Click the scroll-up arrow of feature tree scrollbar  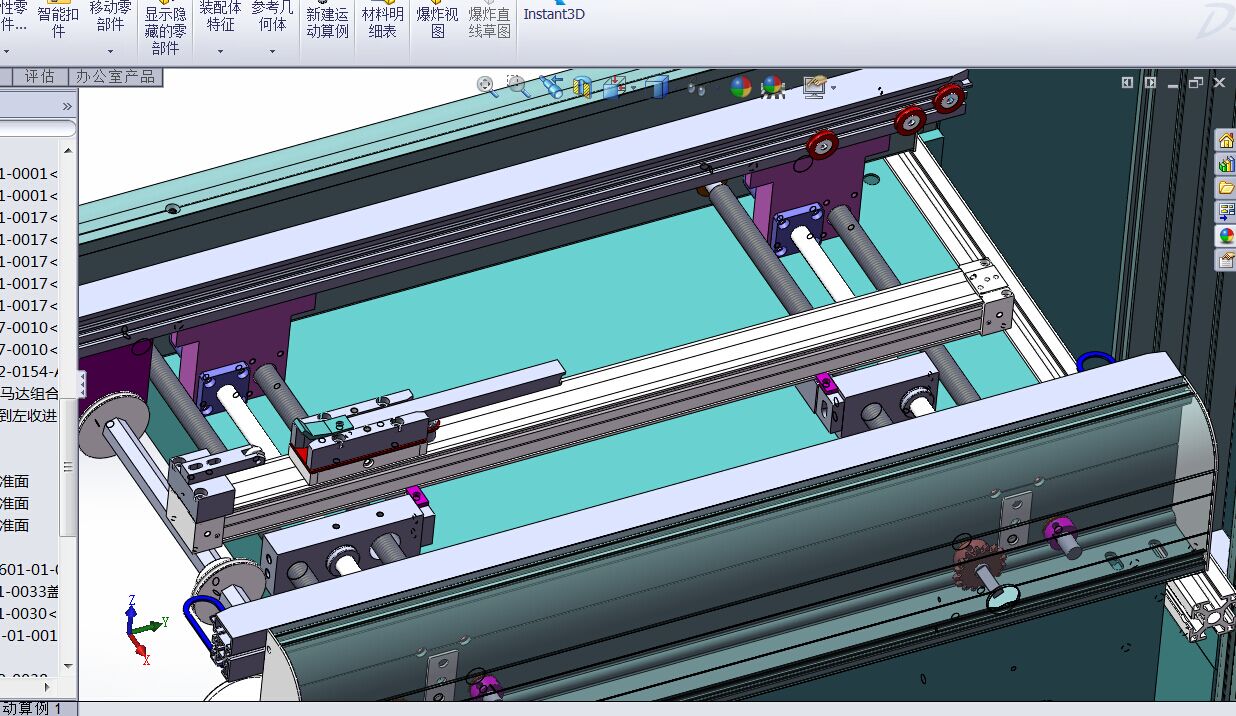point(68,150)
